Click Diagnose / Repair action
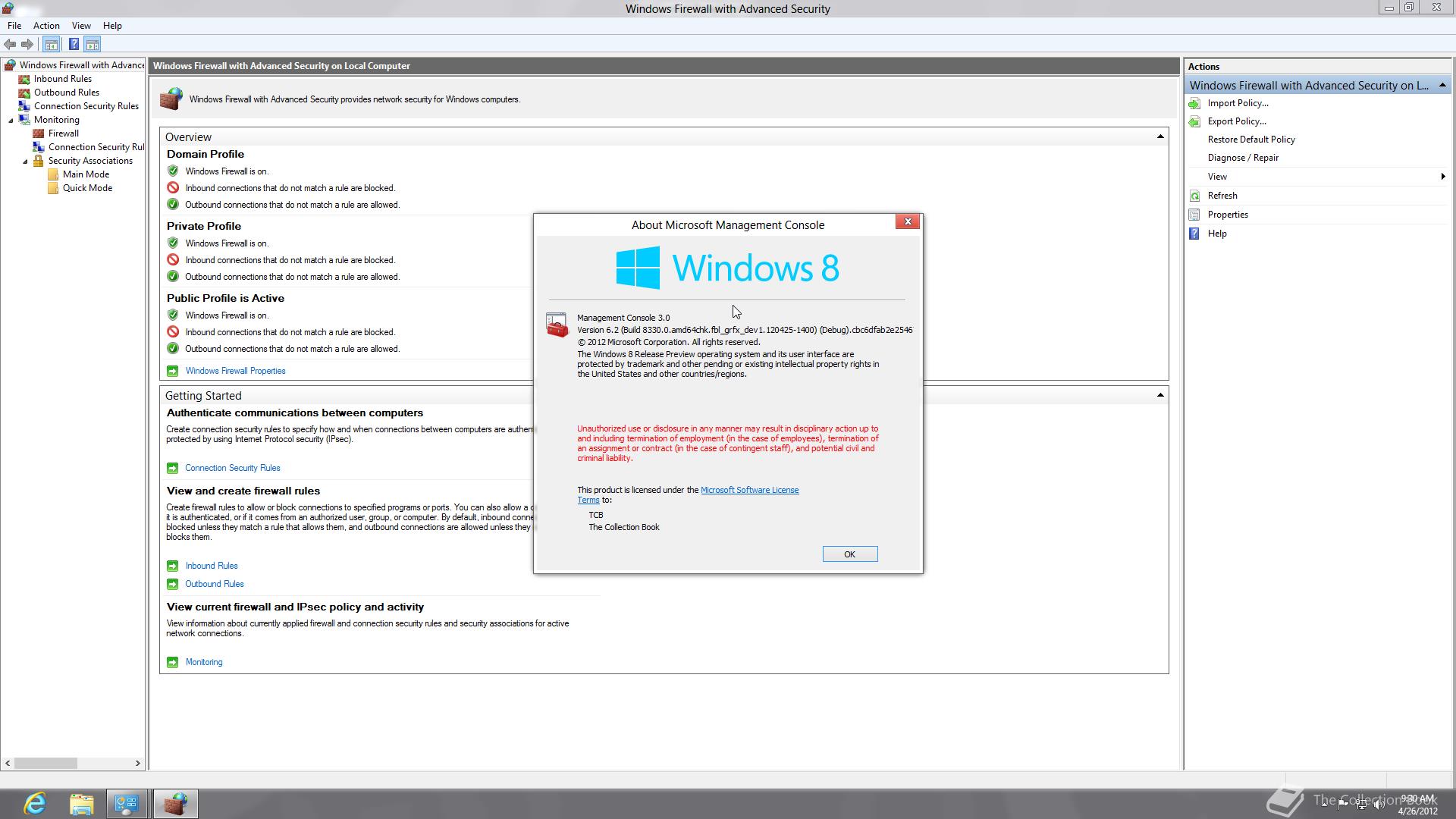This screenshot has height=819, width=1456. click(1243, 158)
